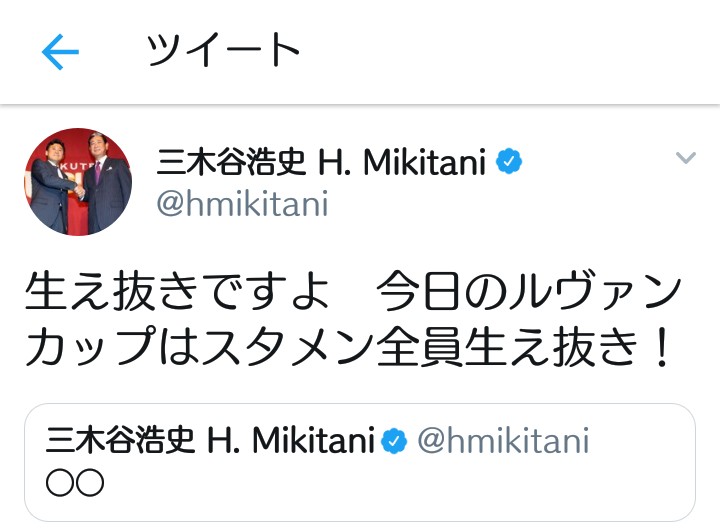Select the 生え抜きですよ tweet text
This screenshot has width=720, height=528.
[176, 294]
